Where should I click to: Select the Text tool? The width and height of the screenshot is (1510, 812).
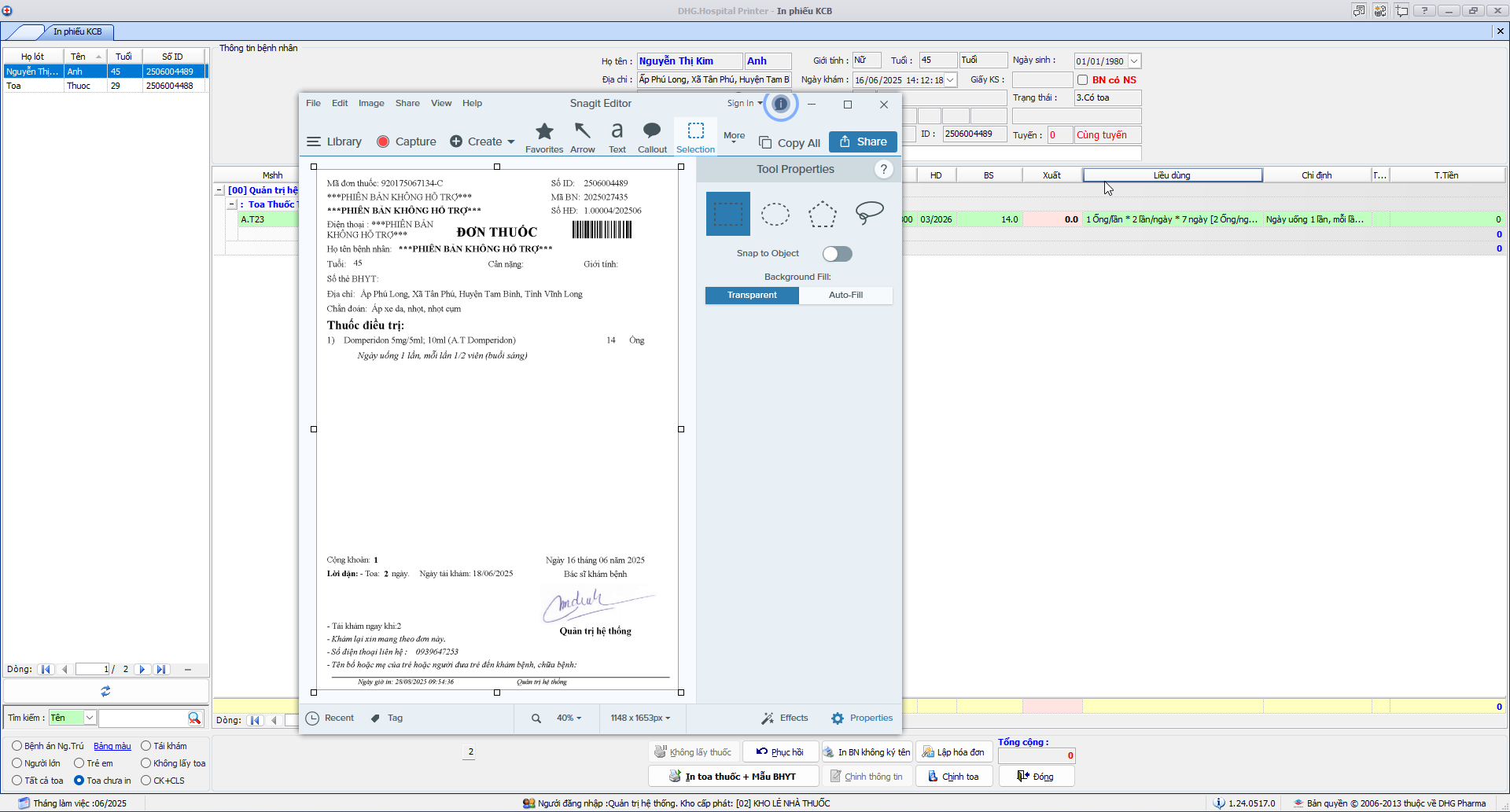pyautogui.click(x=617, y=137)
